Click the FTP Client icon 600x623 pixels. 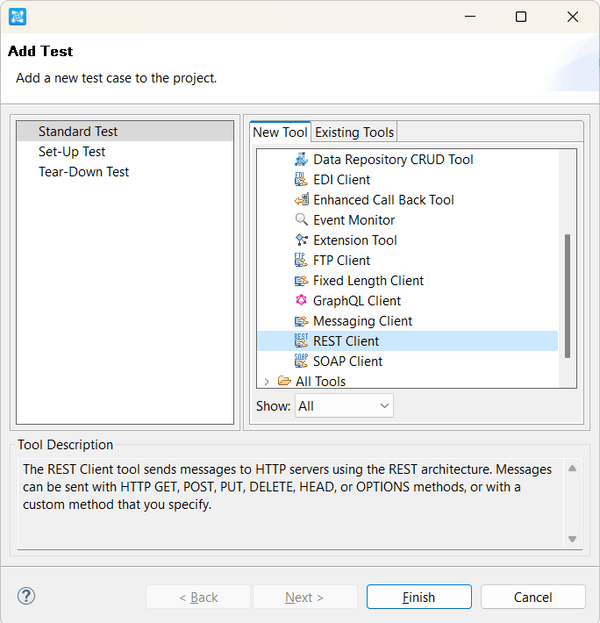coord(301,260)
